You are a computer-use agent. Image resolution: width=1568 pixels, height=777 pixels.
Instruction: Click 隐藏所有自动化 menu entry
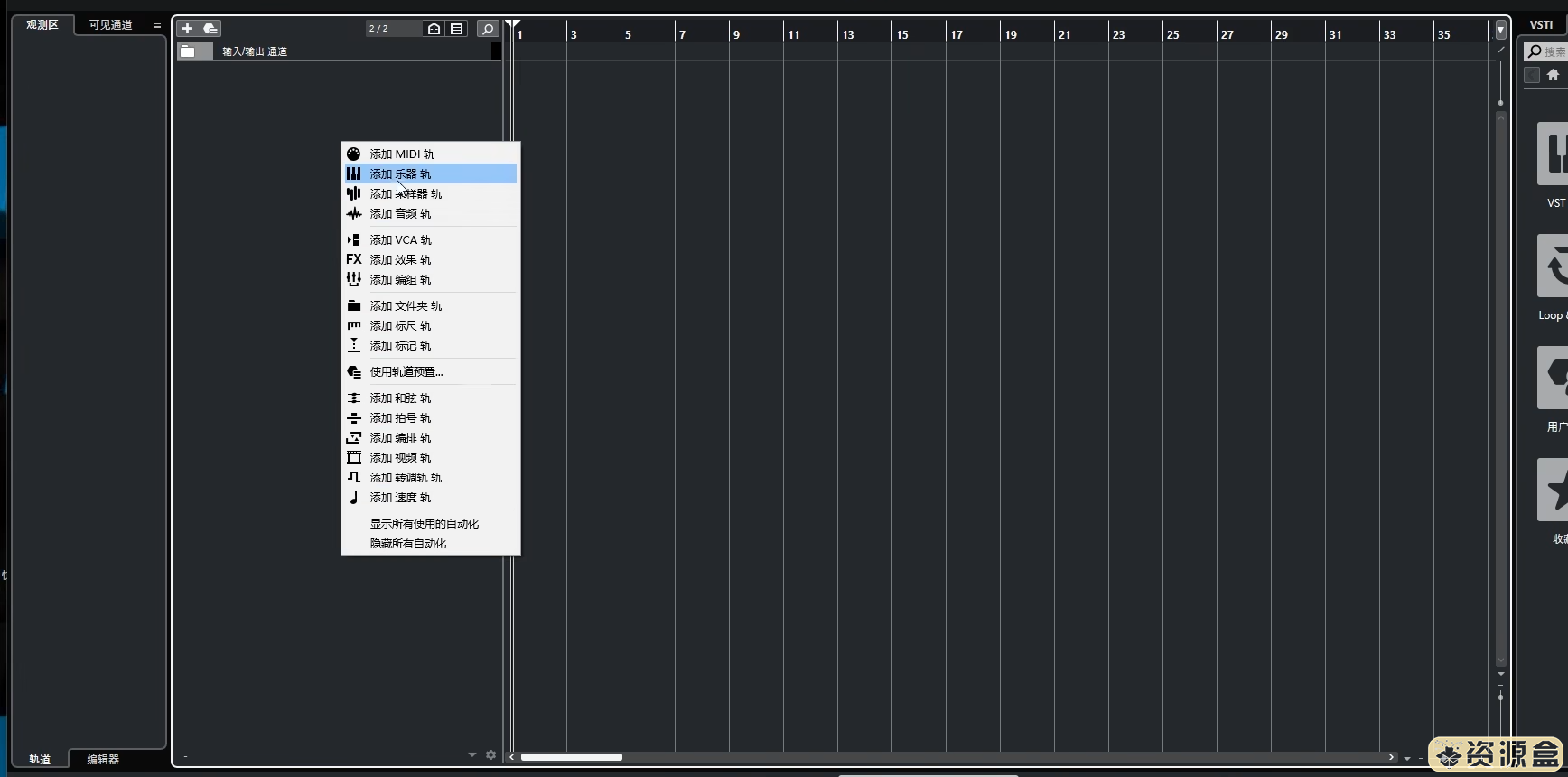(x=430, y=544)
